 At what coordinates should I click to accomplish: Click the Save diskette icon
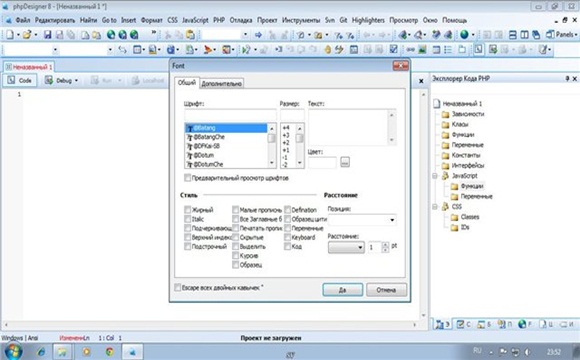(x=47, y=35)
